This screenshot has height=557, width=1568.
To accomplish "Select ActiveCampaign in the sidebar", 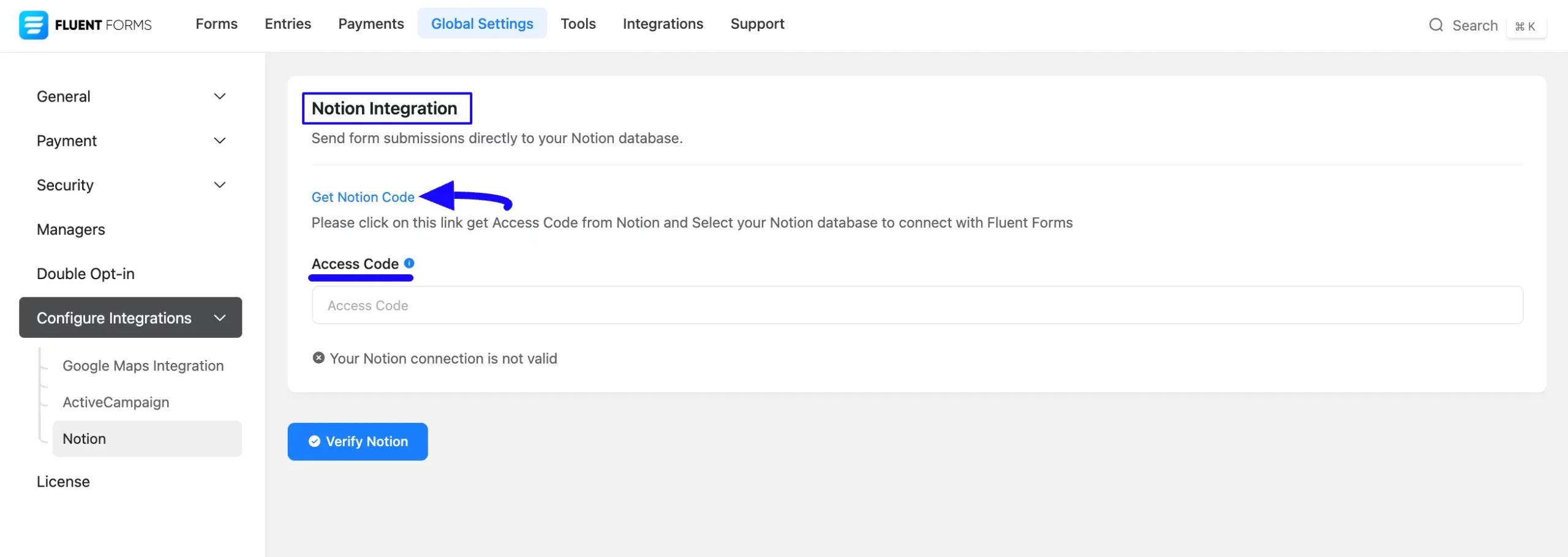I will pos(116,402).
